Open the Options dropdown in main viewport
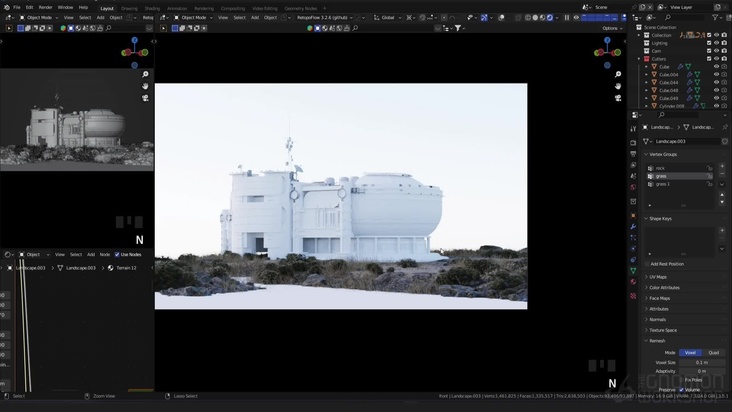Viewport: 732px width, 412px height. (x=612, y=28)
